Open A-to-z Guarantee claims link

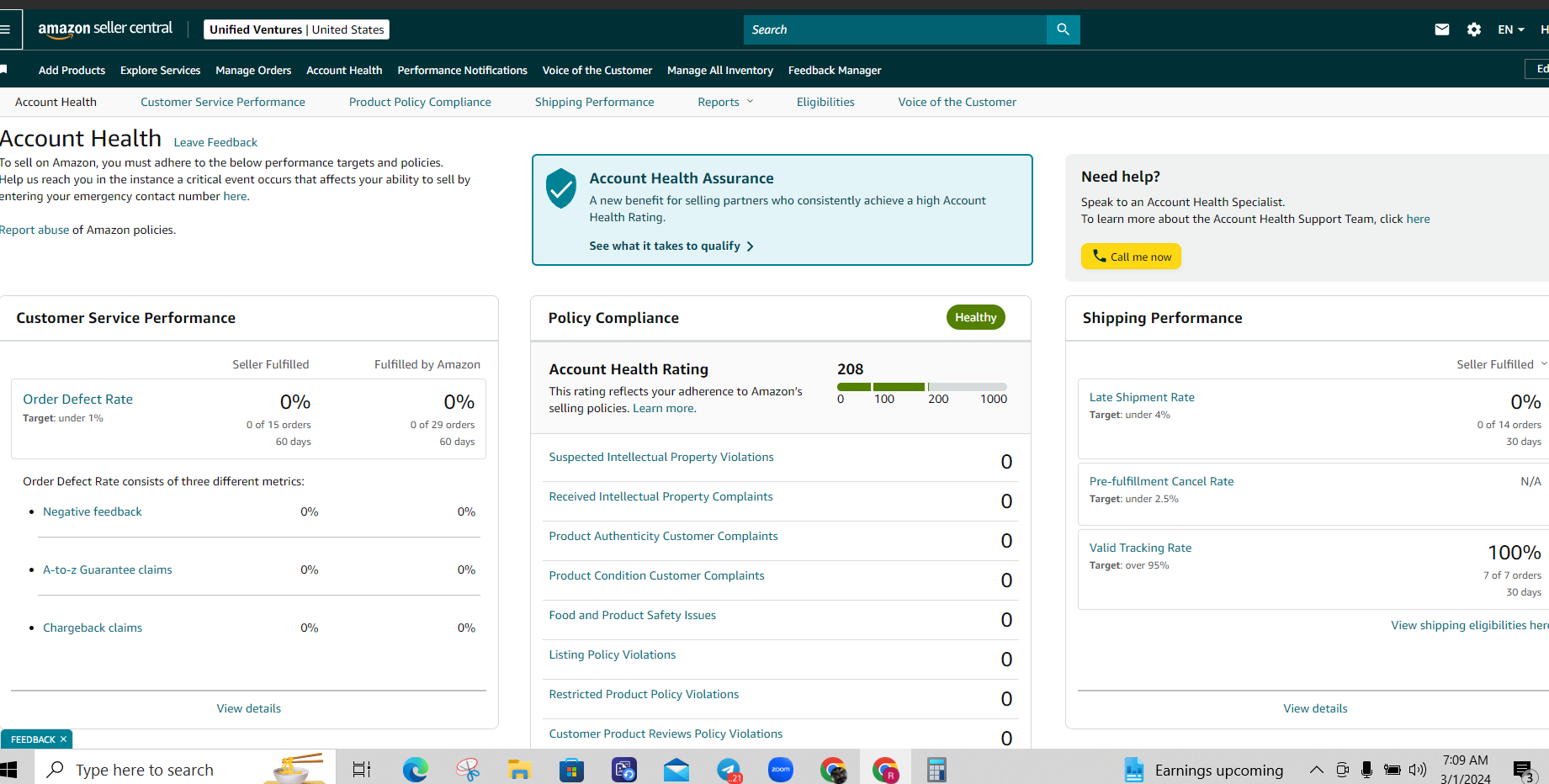[108, 569]
